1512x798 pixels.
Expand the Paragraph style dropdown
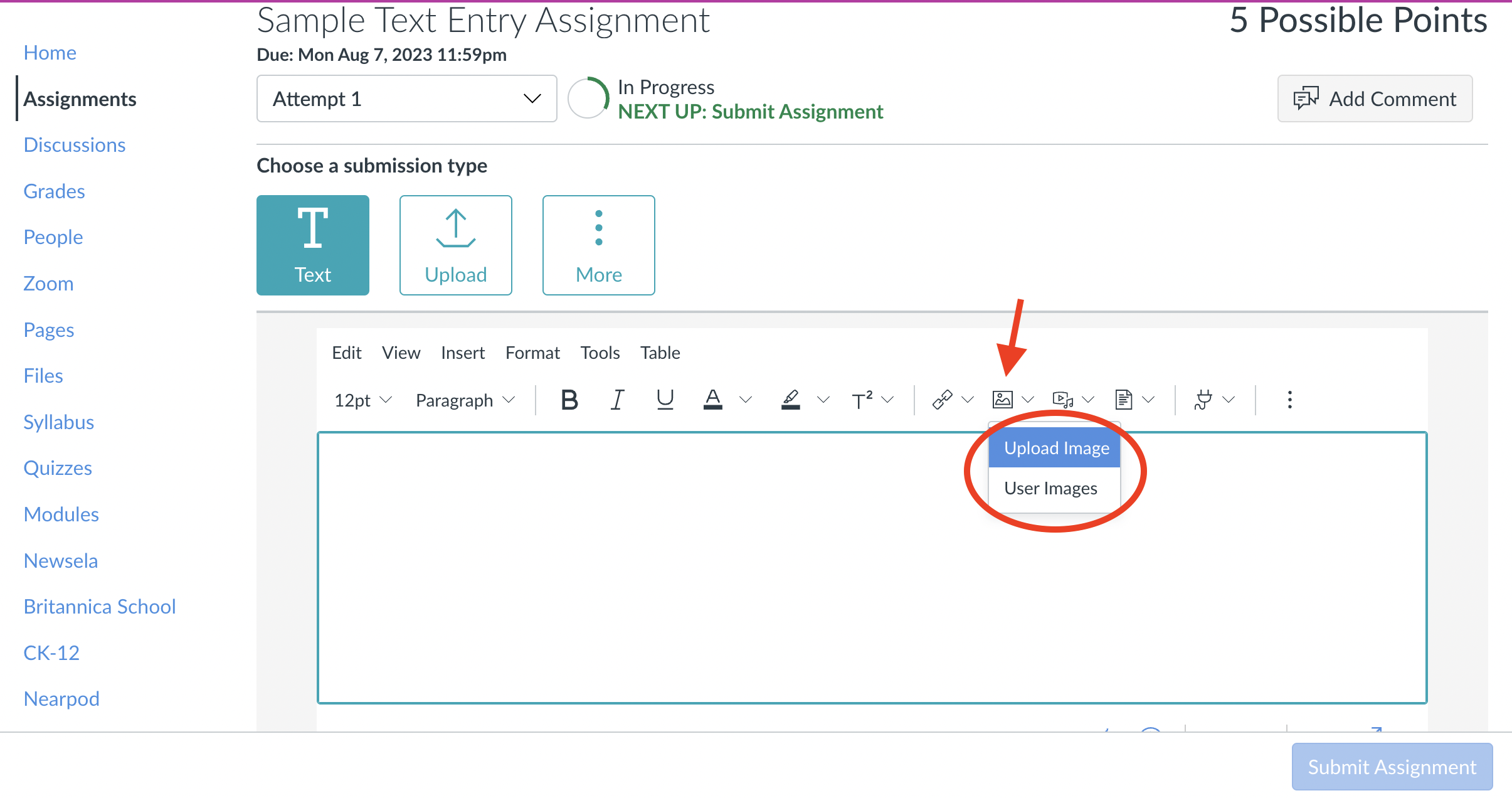click(465, 400)
